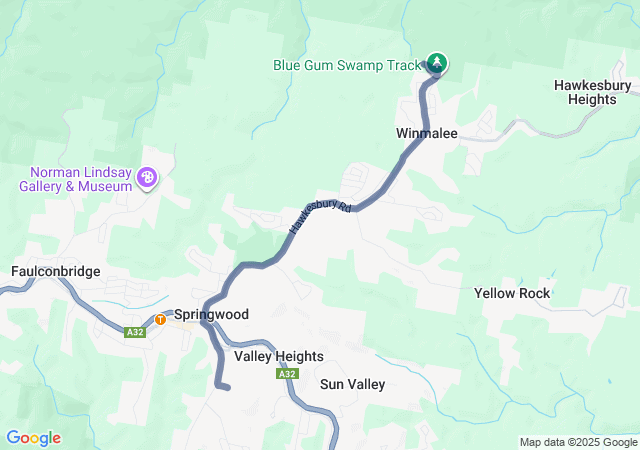Click the Blue Gum Swamp Track tree pin
Image resolution: width=640 pixels, height=450 pixels.
pyautogui.click(x=437, y=63)
